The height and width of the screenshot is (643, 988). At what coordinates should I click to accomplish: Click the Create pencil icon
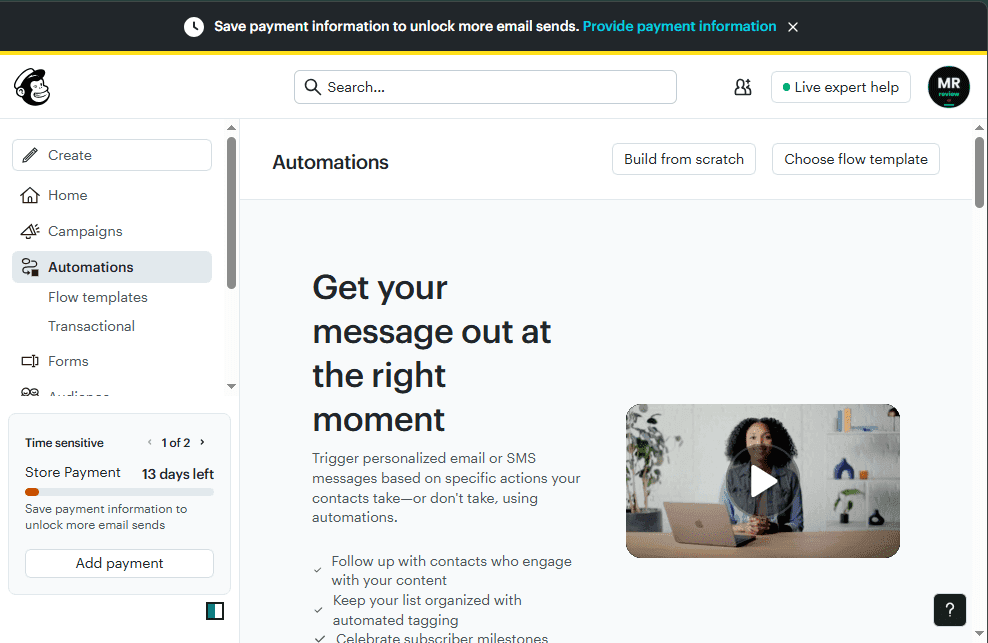tap(30, 155)
